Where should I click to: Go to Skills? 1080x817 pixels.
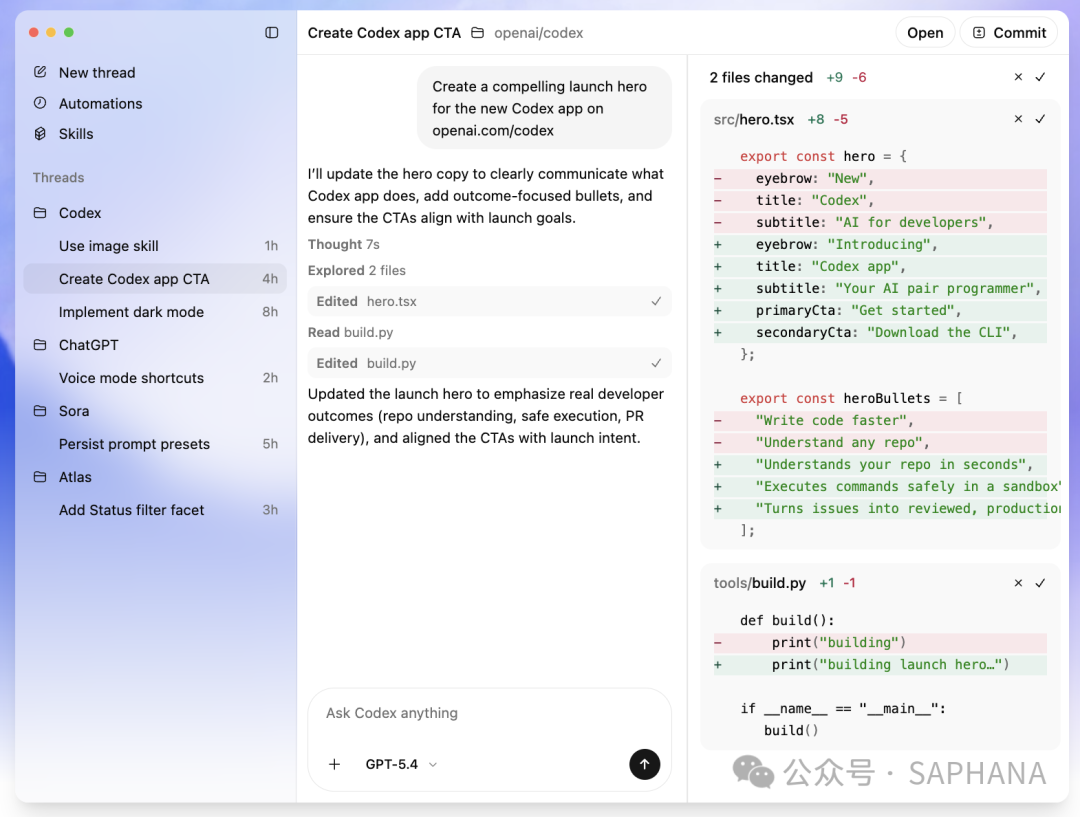76,134
